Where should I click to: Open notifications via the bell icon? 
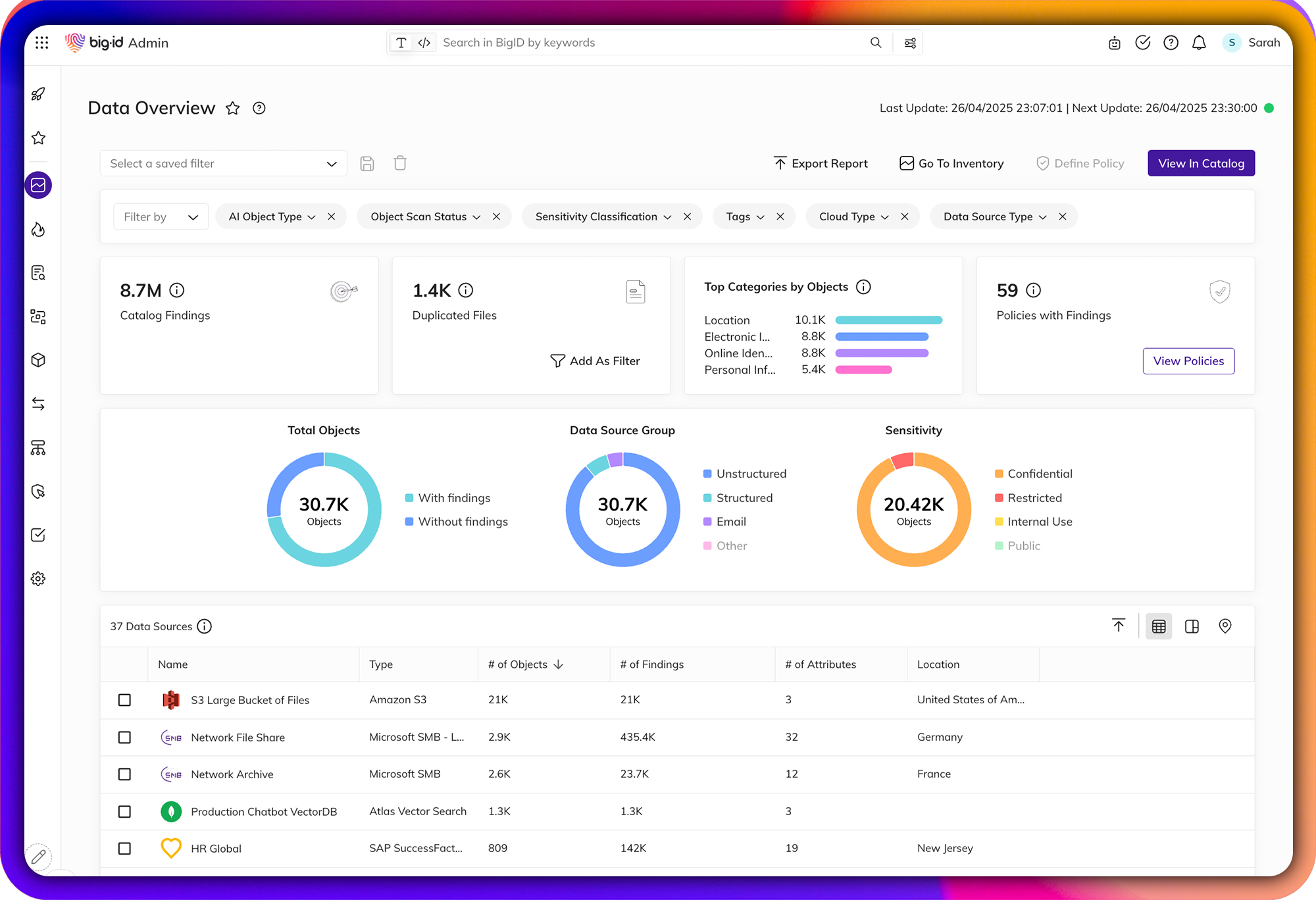tap(1199, 42)
